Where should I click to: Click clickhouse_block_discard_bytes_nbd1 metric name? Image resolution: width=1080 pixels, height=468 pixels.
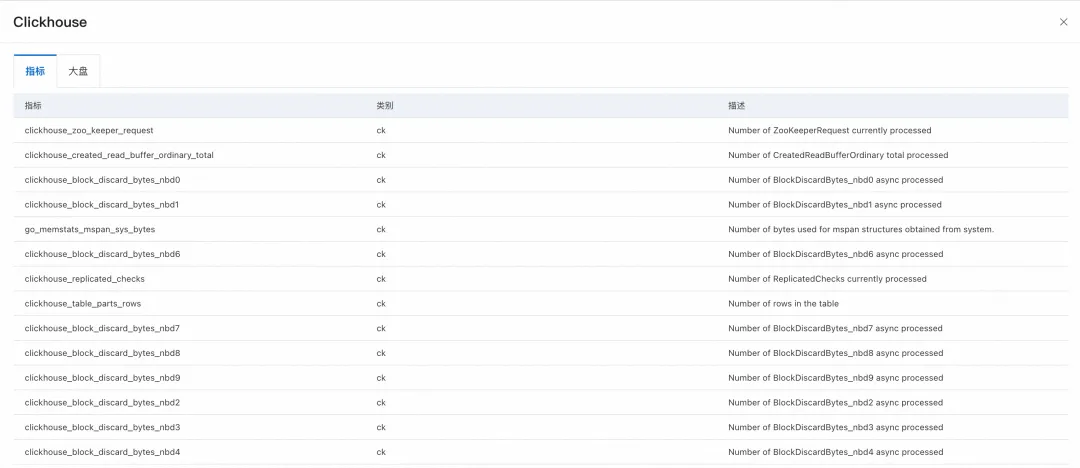pyautogui.click(x=103, y=205)
